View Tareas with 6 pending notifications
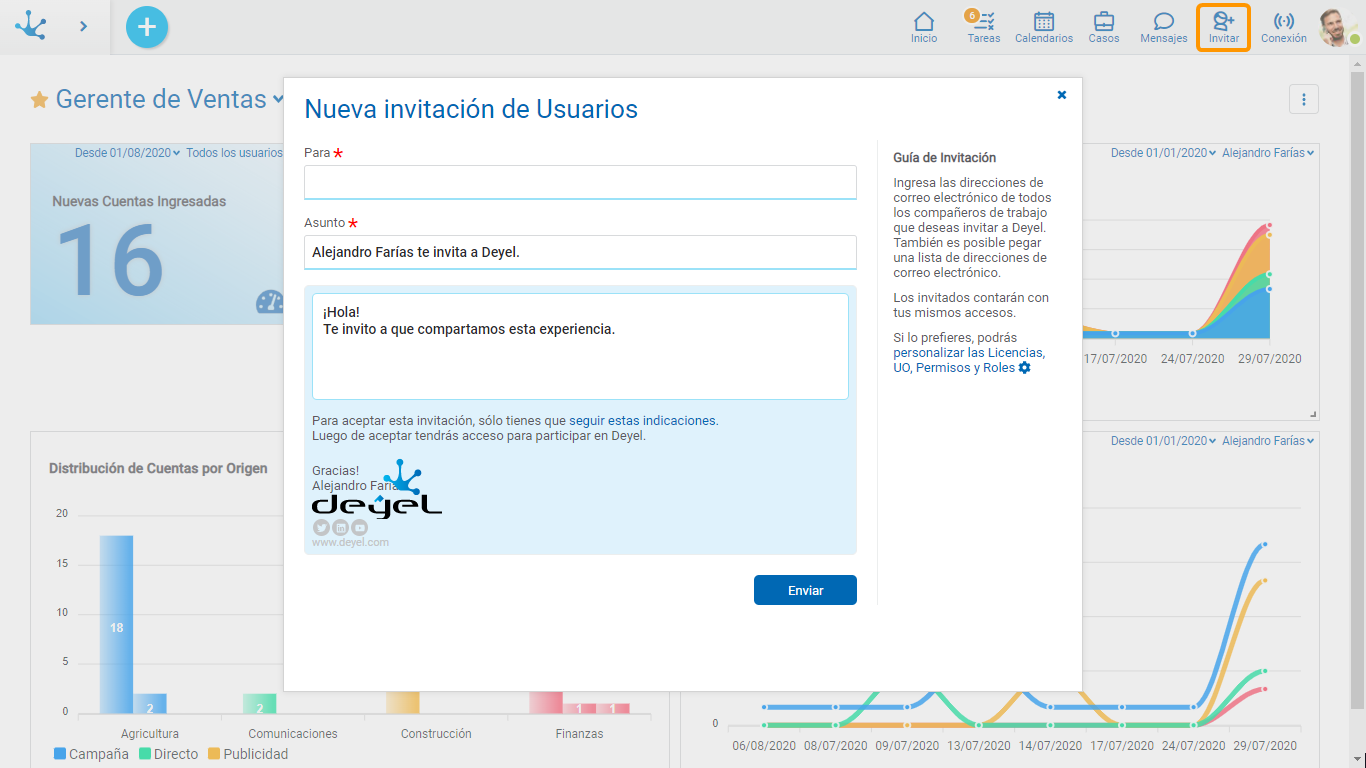The width and height of the screenshot is (1366, 768). (x=983, y=27)
